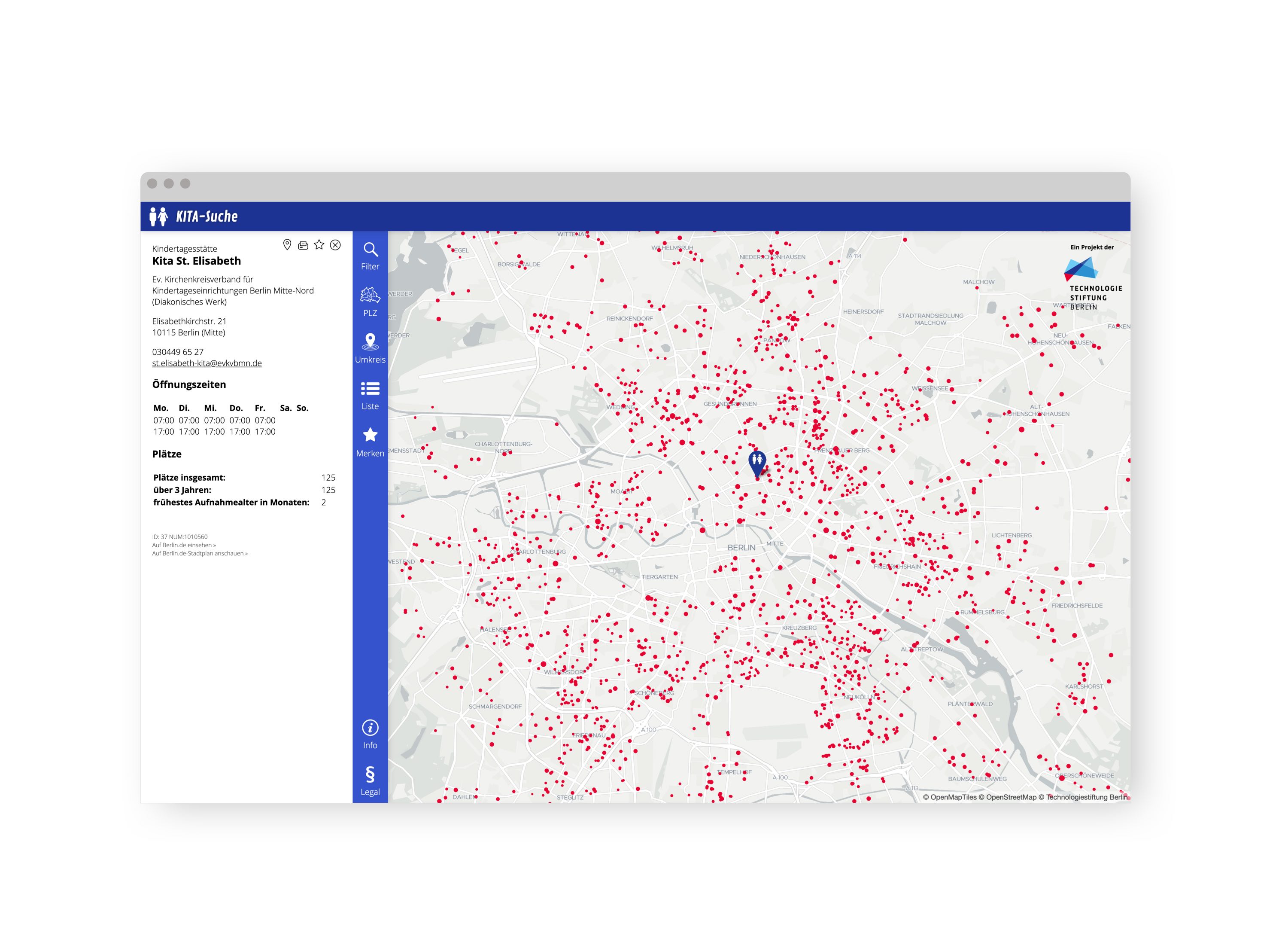Click the Technologiestiftung Berlin attribution text
The width and height of the screenshot is (1288, 945).
pyautogui.click(x=1083, y=797)
